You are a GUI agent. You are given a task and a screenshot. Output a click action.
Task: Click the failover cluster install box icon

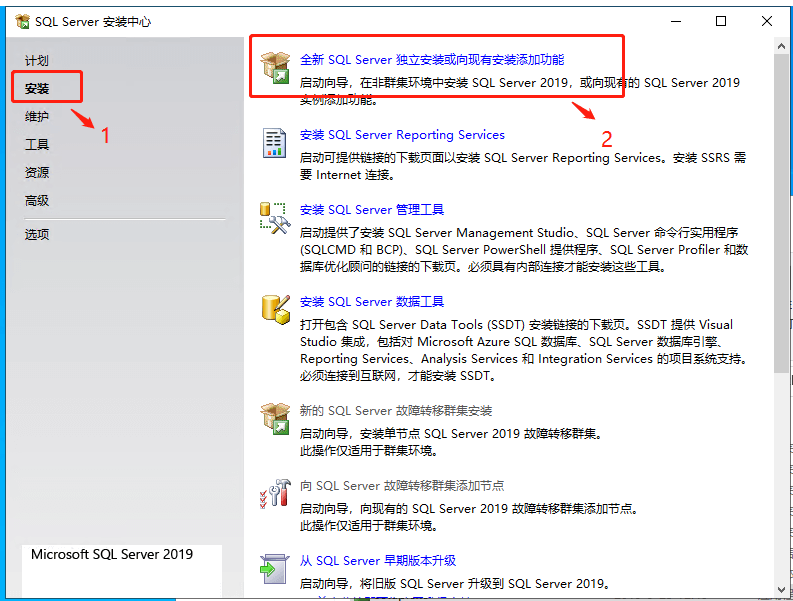click(275, 418)
